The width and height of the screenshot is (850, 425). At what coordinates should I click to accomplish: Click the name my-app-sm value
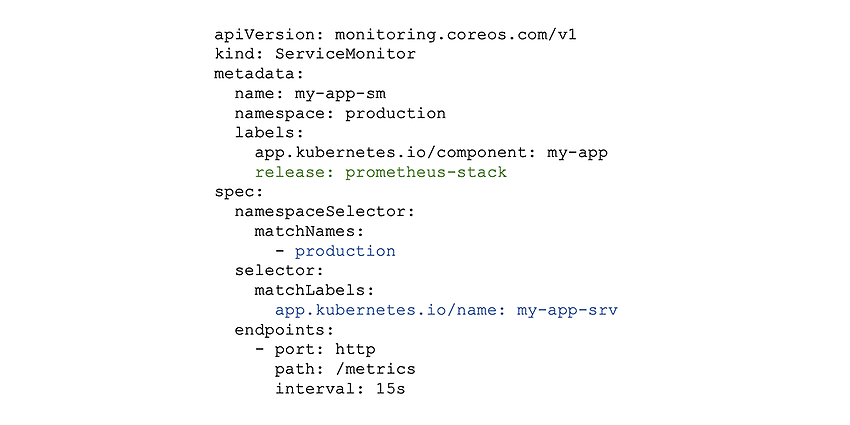click(x=340, y=94)
